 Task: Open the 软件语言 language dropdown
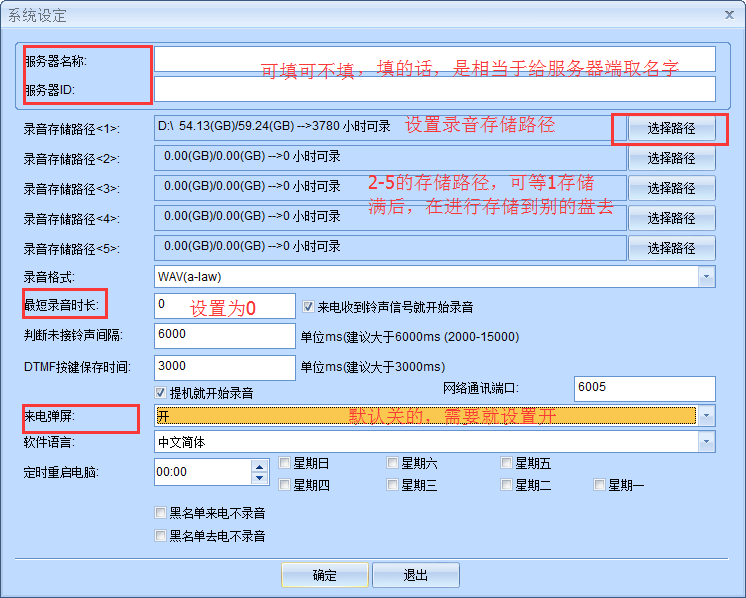706,442
